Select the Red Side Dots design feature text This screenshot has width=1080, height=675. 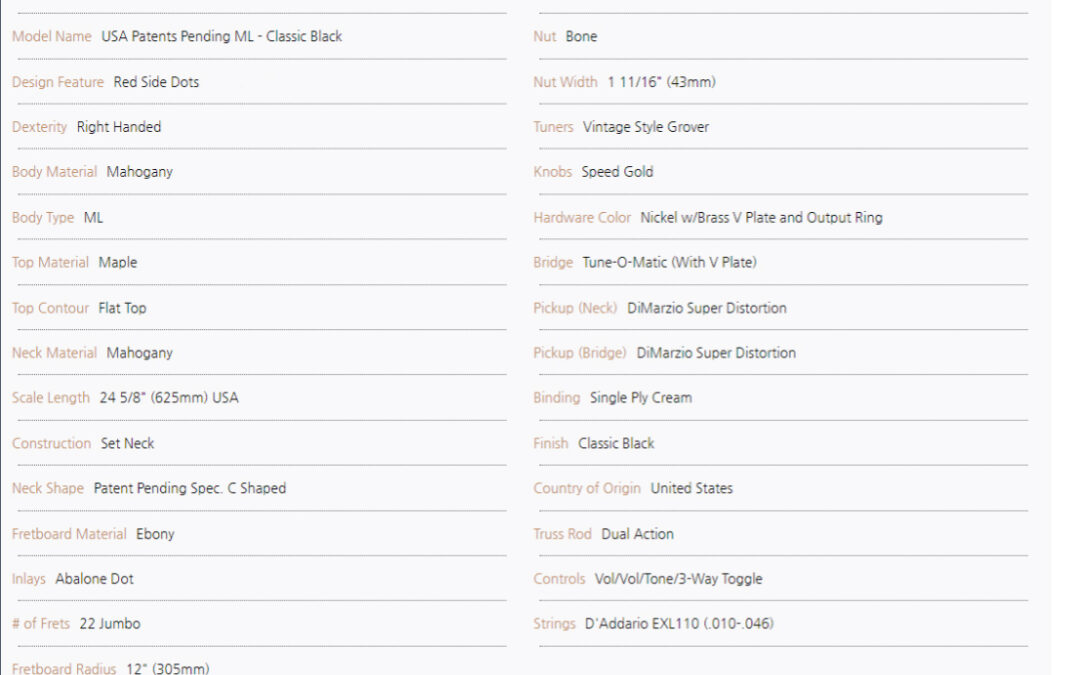tap(156, 82)
